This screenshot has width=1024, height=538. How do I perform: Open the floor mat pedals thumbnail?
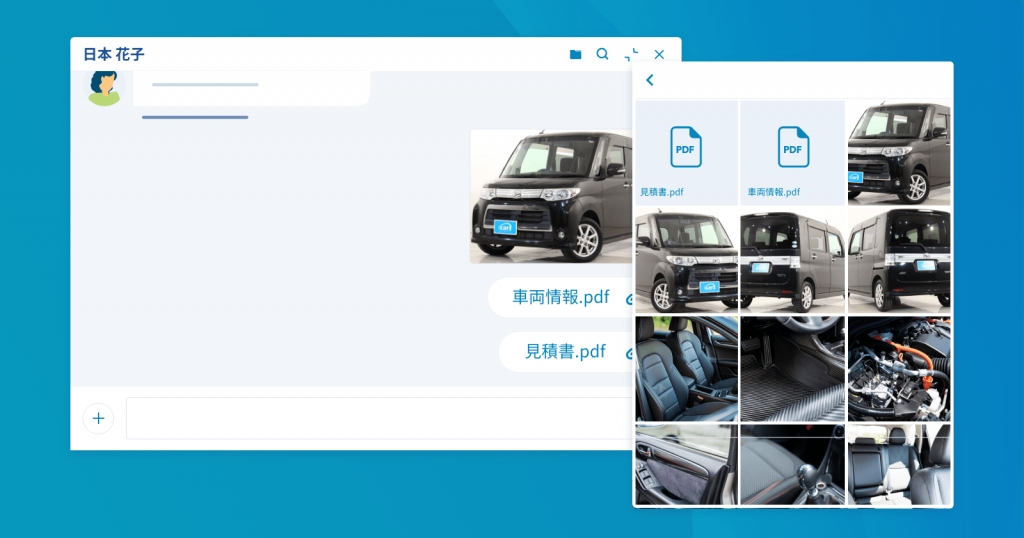click(793, 369)
